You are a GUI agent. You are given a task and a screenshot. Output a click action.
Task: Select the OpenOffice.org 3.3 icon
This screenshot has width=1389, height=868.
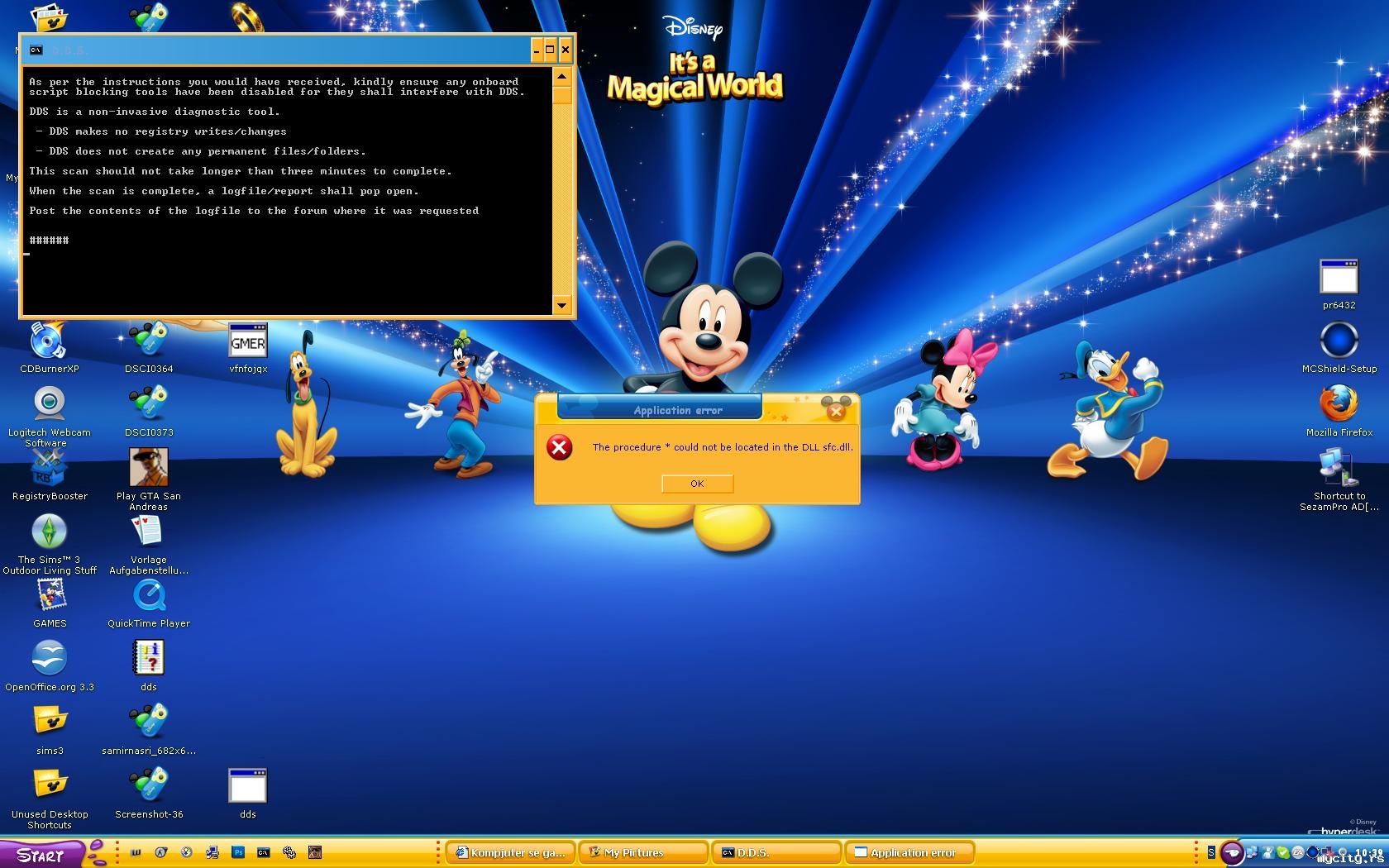[50, 667]
